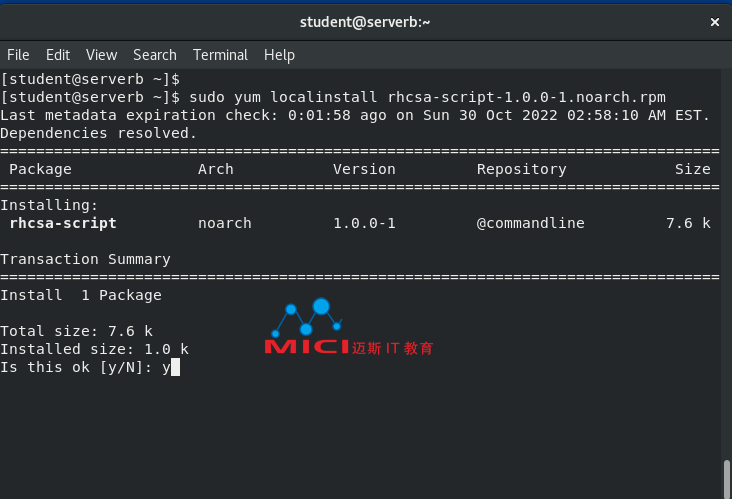732x499 pixels.
Task: Open the Search menu
Action: 155,55
